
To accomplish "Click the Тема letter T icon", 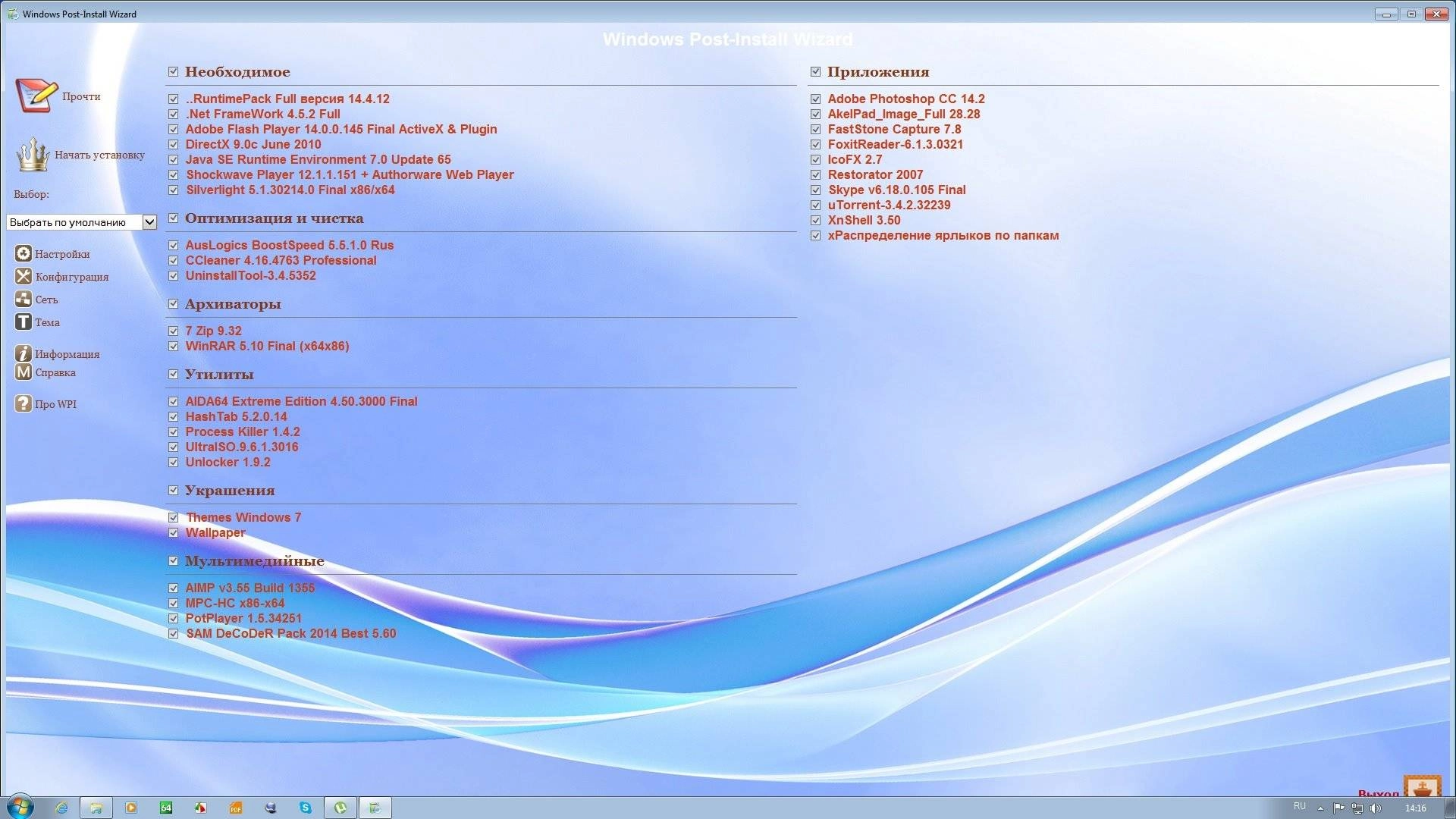I will click(24, 322).
